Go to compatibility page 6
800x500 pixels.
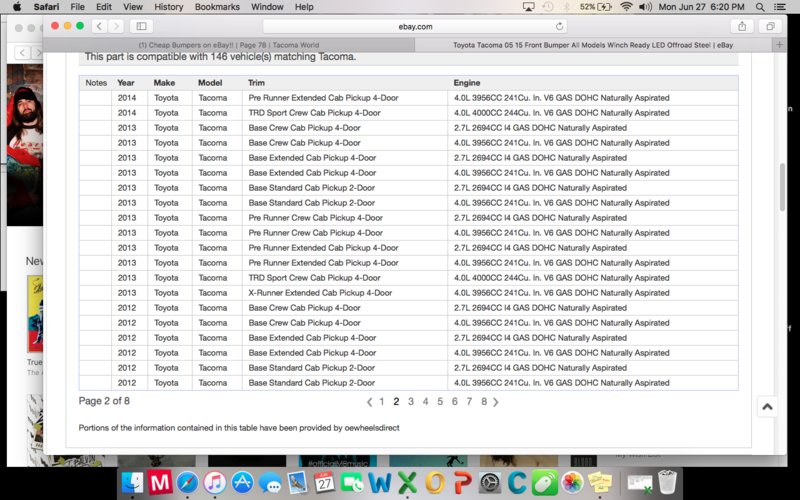(454, 402)
